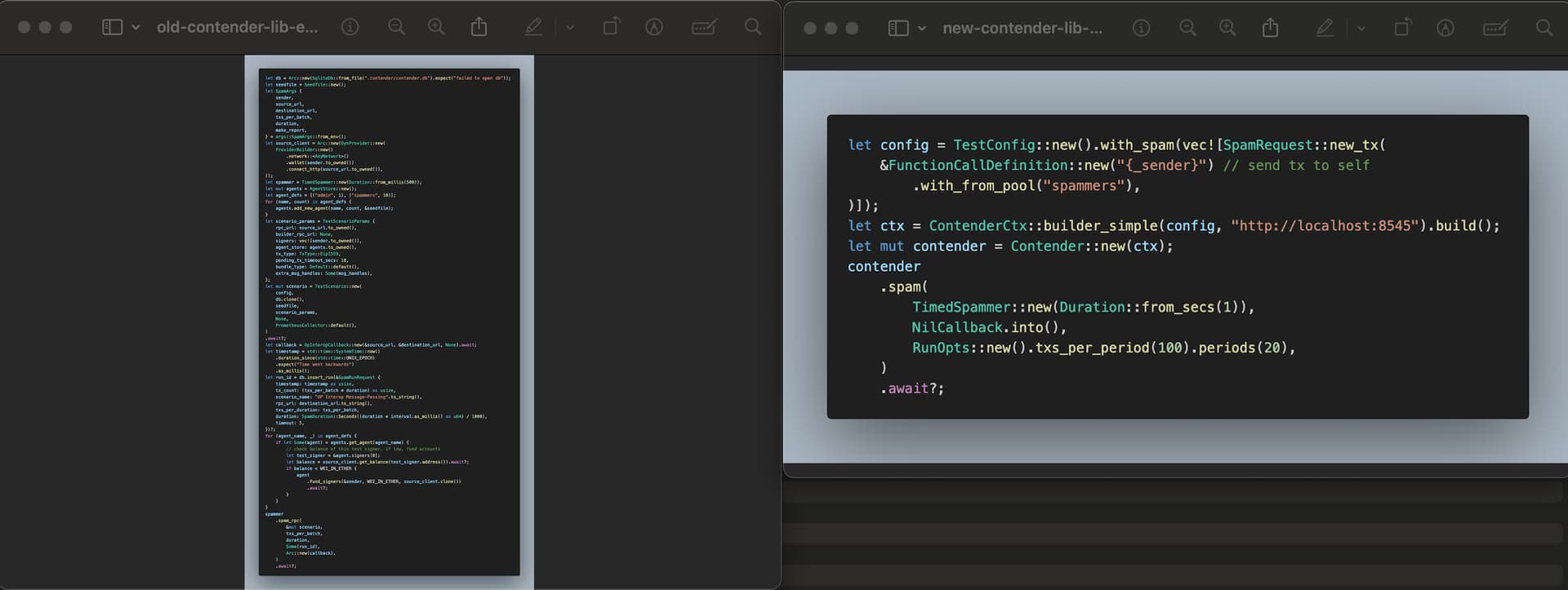1568x590 pixels.
Task: Rotate the old-contender-lib image
Action: [610, 27]
